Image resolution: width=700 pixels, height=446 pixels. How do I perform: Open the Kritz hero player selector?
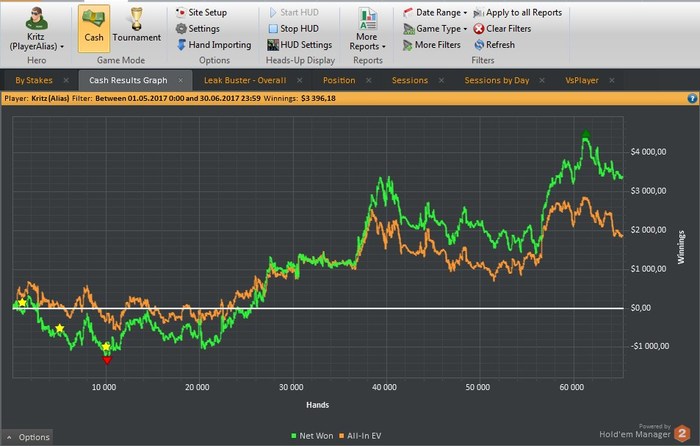click(36, 30)
